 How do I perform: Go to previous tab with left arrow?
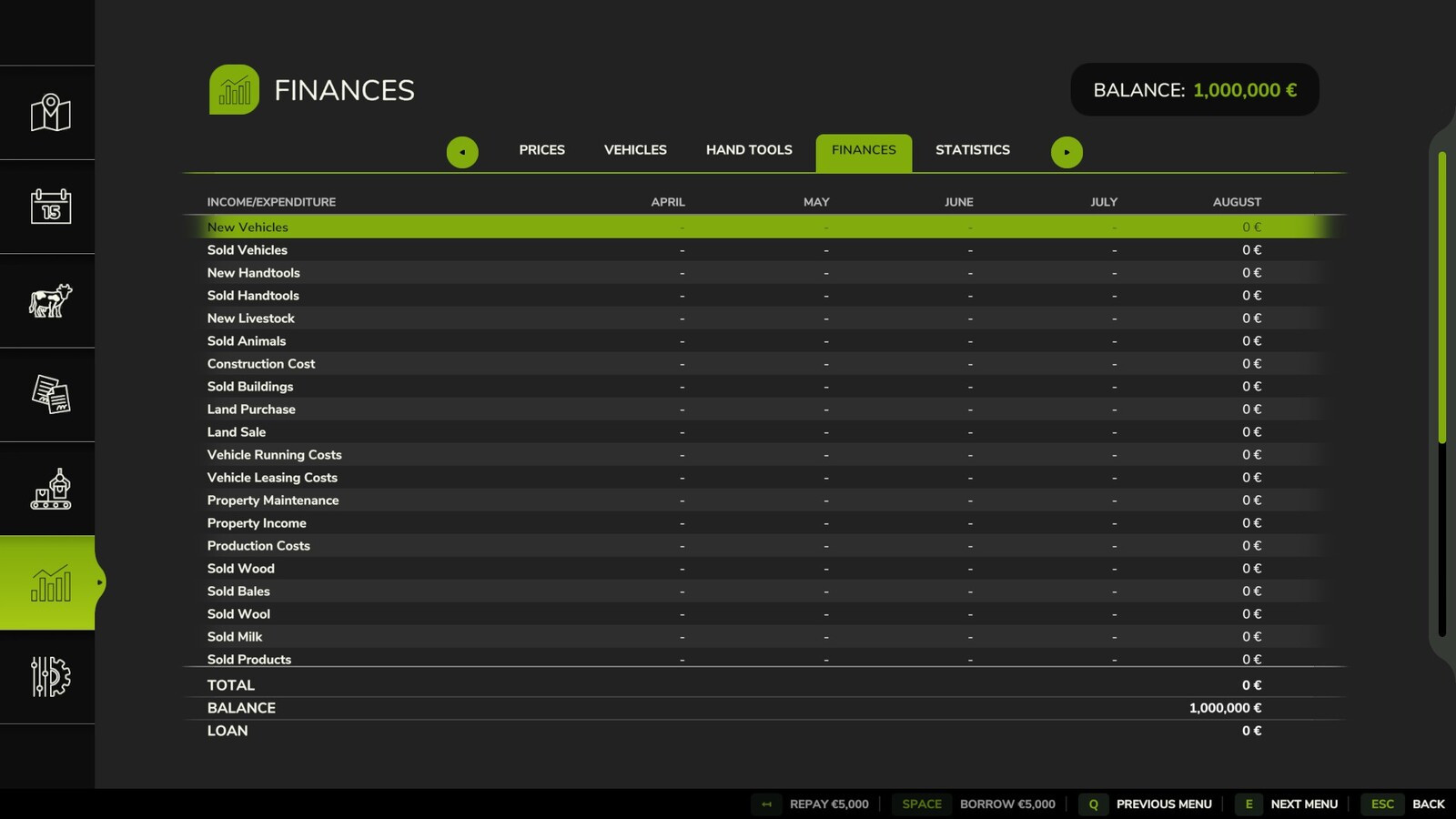[x=462, y=152]
